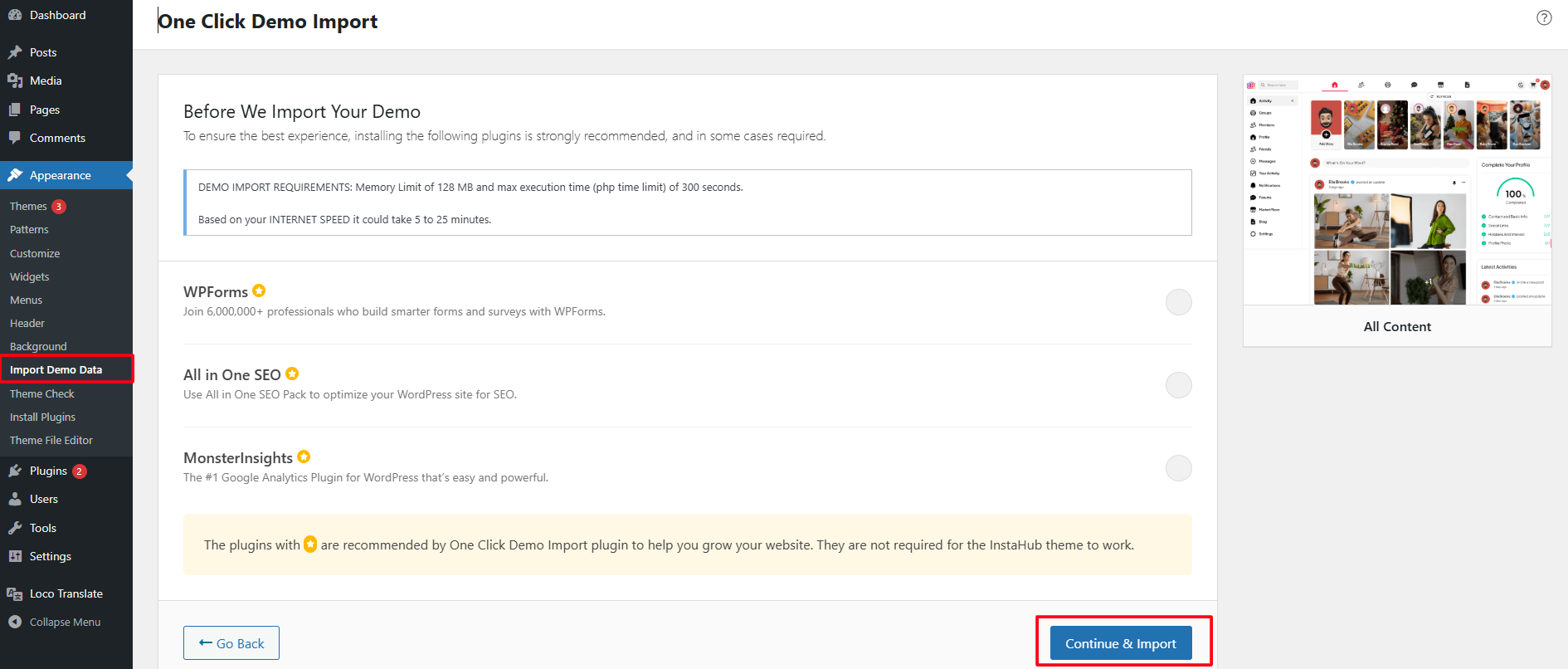Click the All Content caption label
Image resolution: width=1568 pixels, height=669 pixels.
1397,326
